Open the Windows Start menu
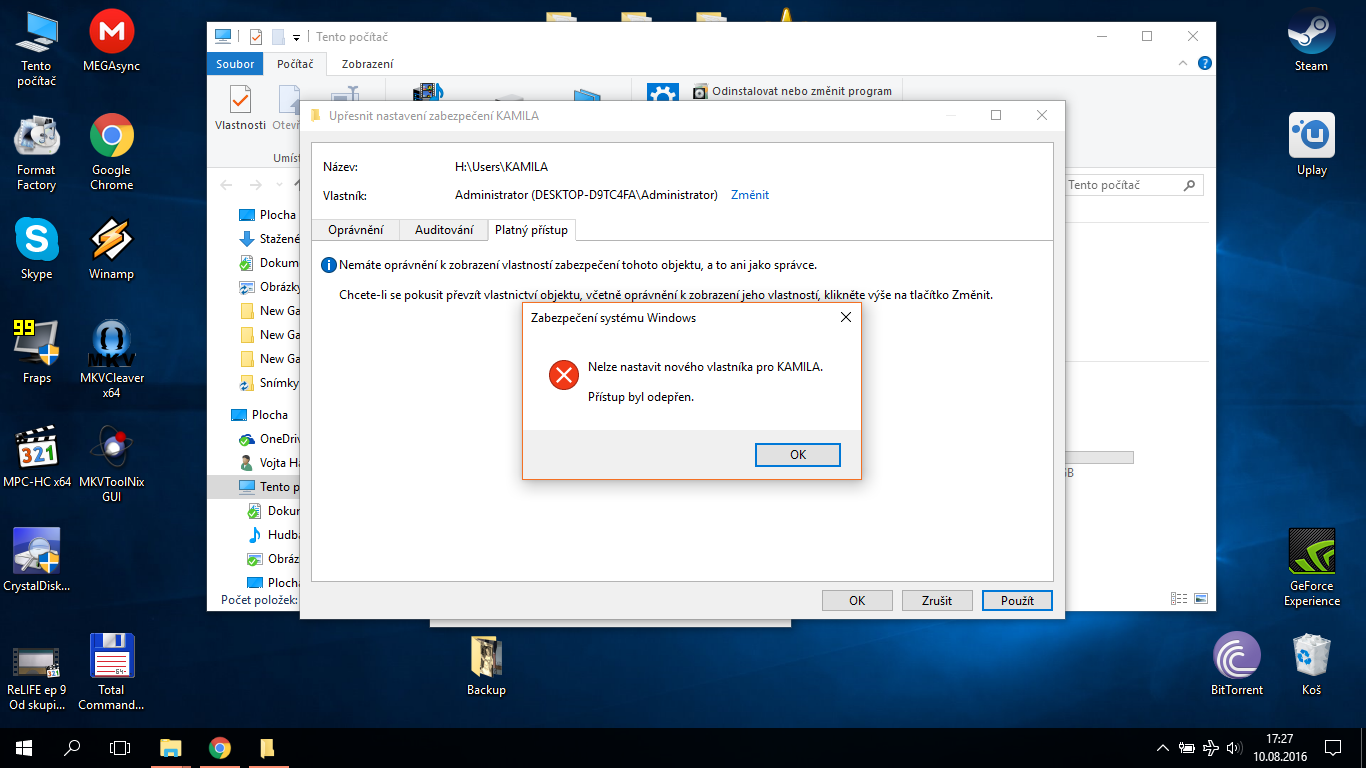Viewport: 1366px width, 768px height. coord(24,748)
